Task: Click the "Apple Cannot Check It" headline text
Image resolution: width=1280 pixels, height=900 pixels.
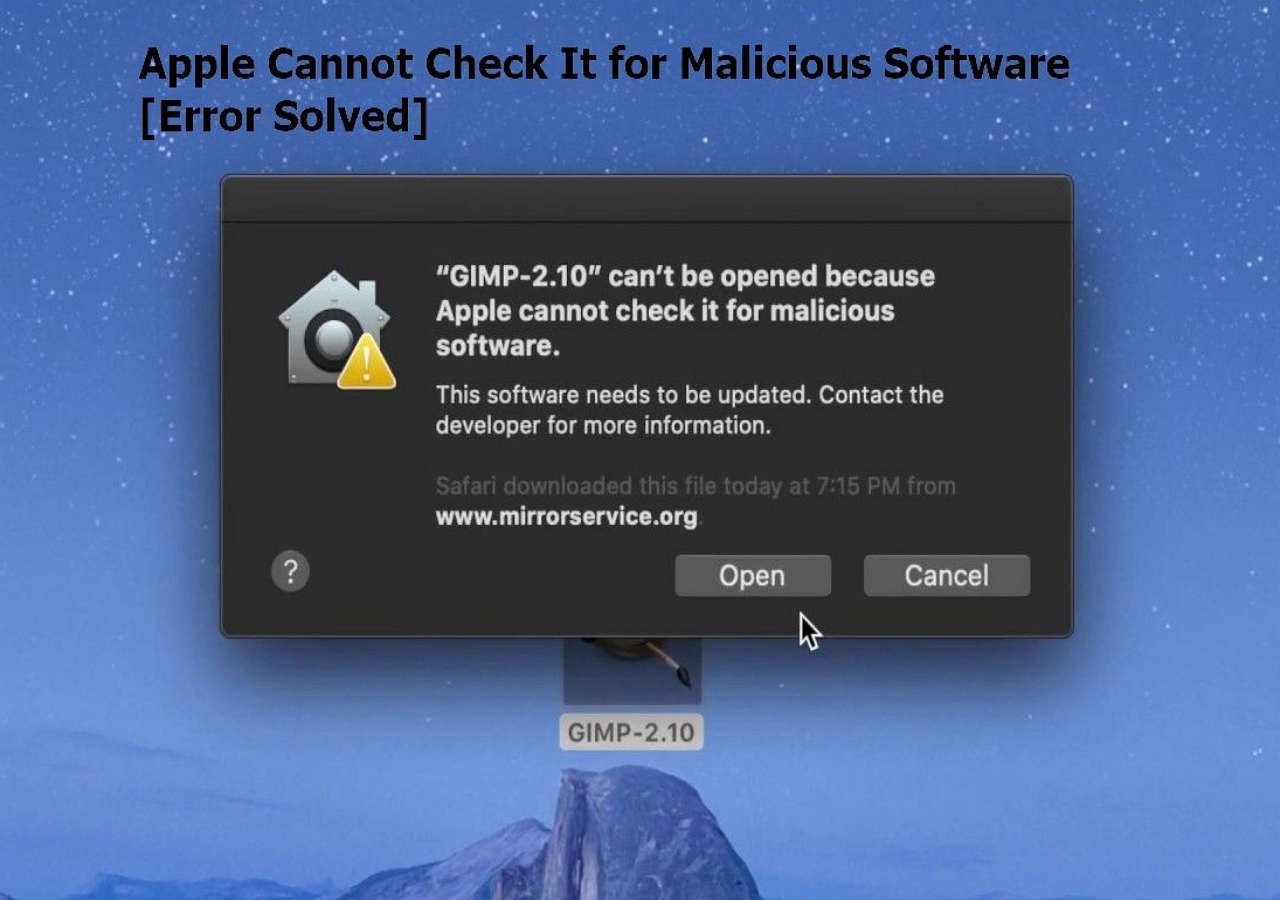Action: [x=604, y=64]
